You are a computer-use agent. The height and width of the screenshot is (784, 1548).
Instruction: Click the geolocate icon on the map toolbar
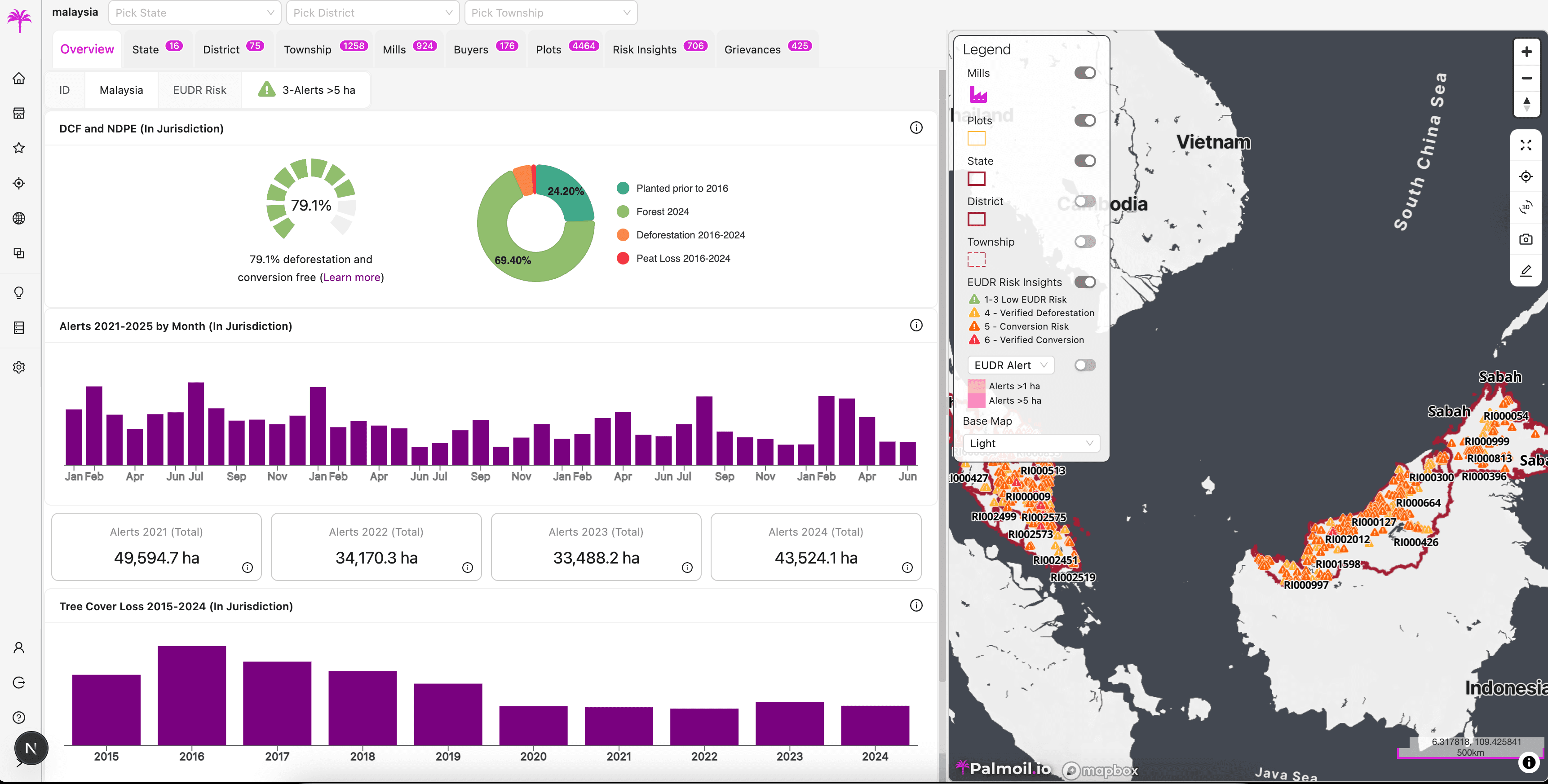coord(1526,176)
